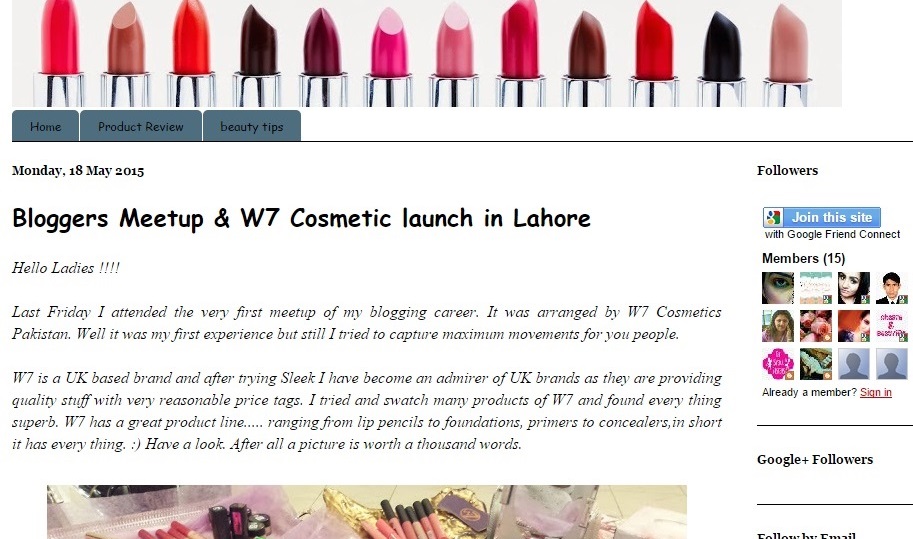This screenshot has height=539, width=913.
Task: Open the Product Review tab
Action: pyautogui.click(x=141, y=126)
